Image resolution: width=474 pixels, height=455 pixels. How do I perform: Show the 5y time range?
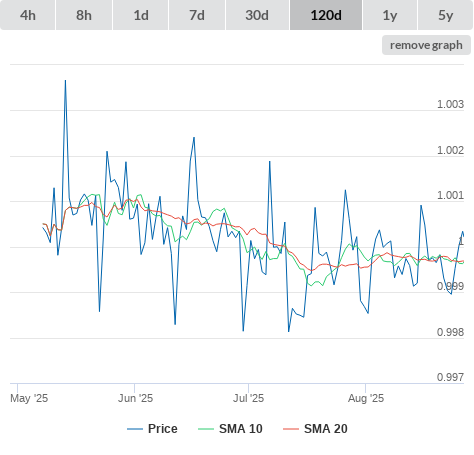[446, 15]
